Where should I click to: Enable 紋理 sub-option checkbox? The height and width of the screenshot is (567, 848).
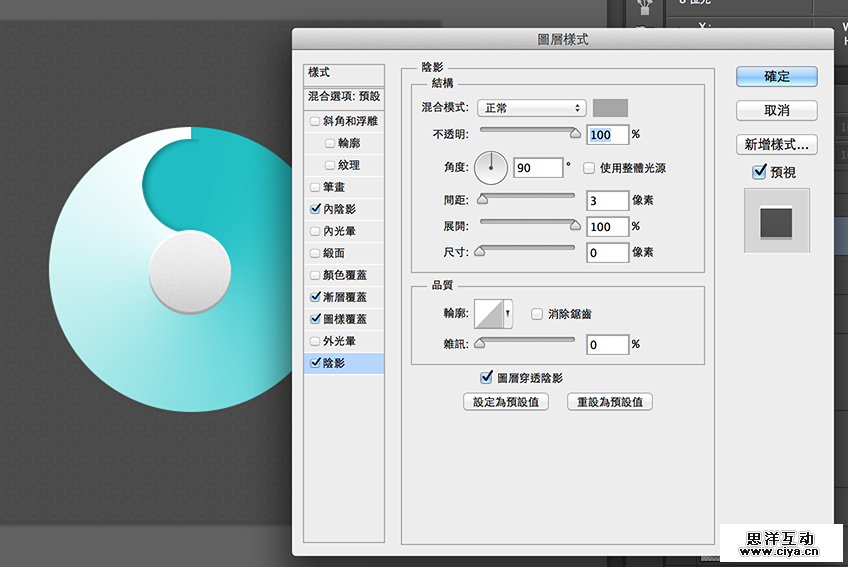click(x=329, y=165)
